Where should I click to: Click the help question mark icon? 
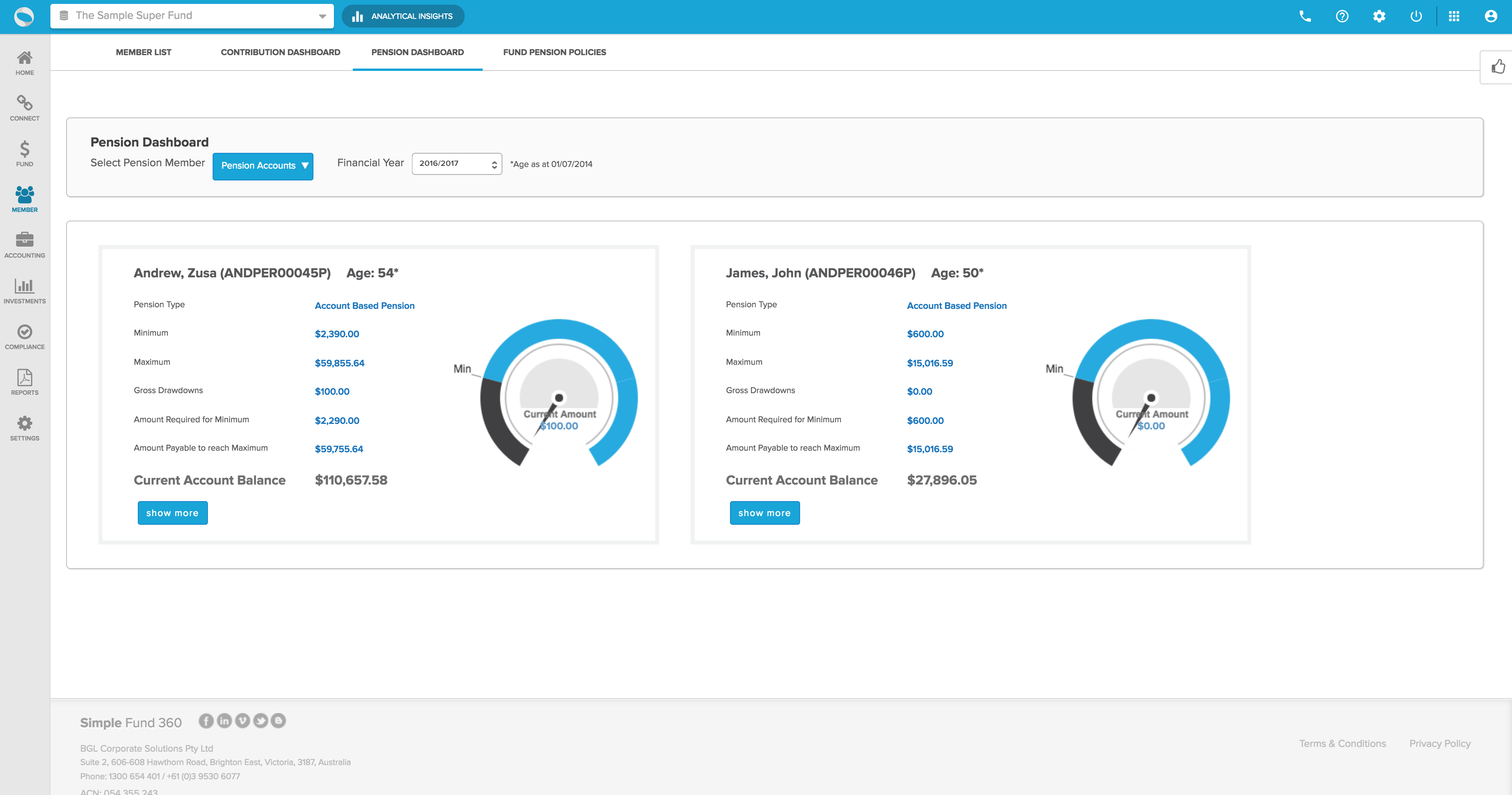(1342, 17)
